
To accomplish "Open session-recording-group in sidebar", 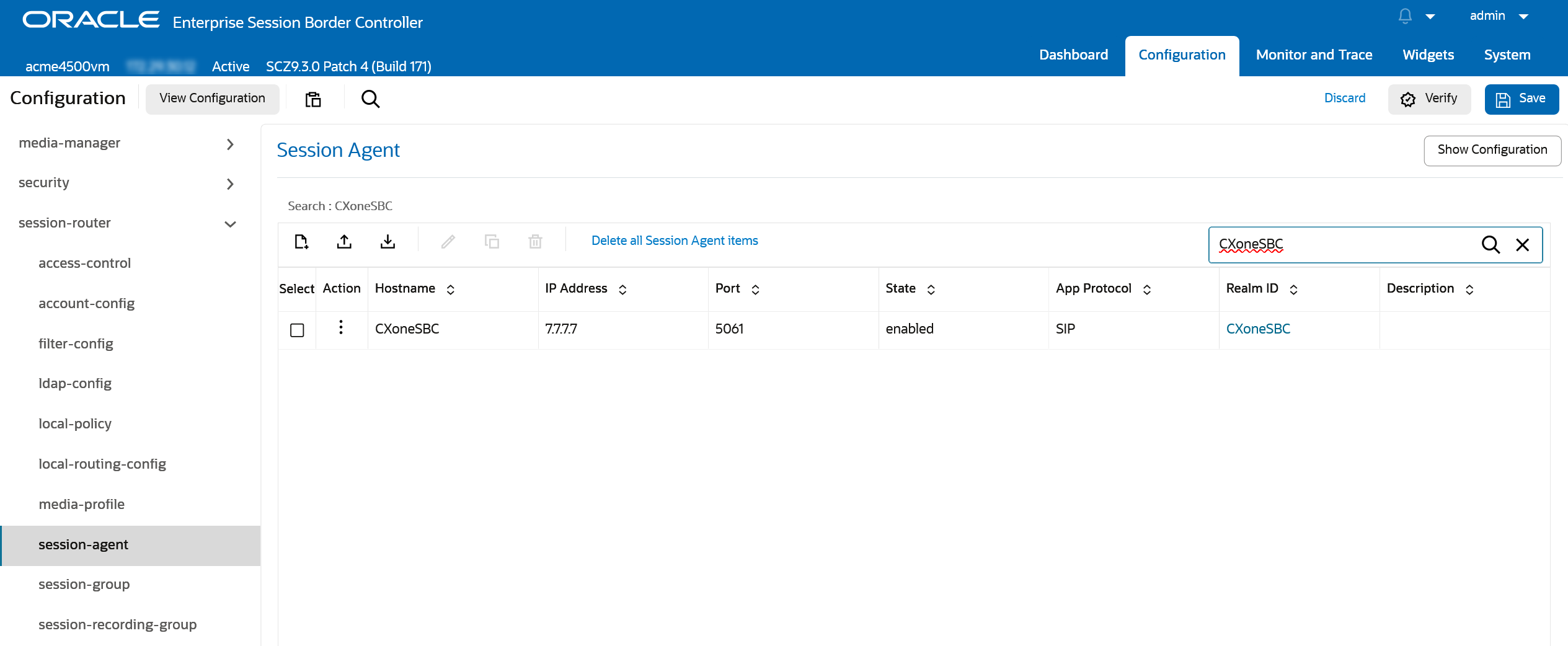I will (117, 625).
